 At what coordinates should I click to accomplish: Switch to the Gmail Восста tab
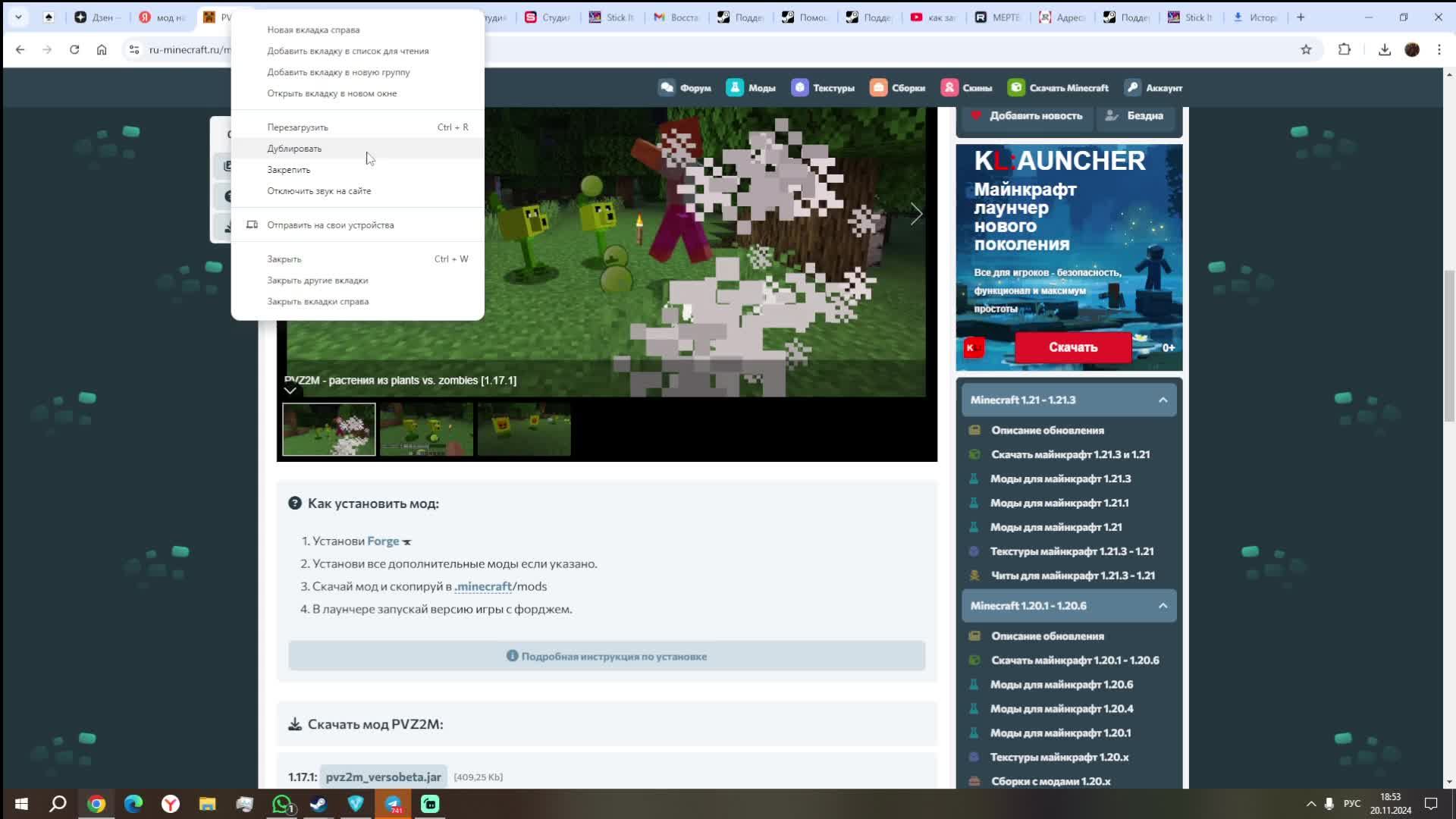click(x=676, y=17)
